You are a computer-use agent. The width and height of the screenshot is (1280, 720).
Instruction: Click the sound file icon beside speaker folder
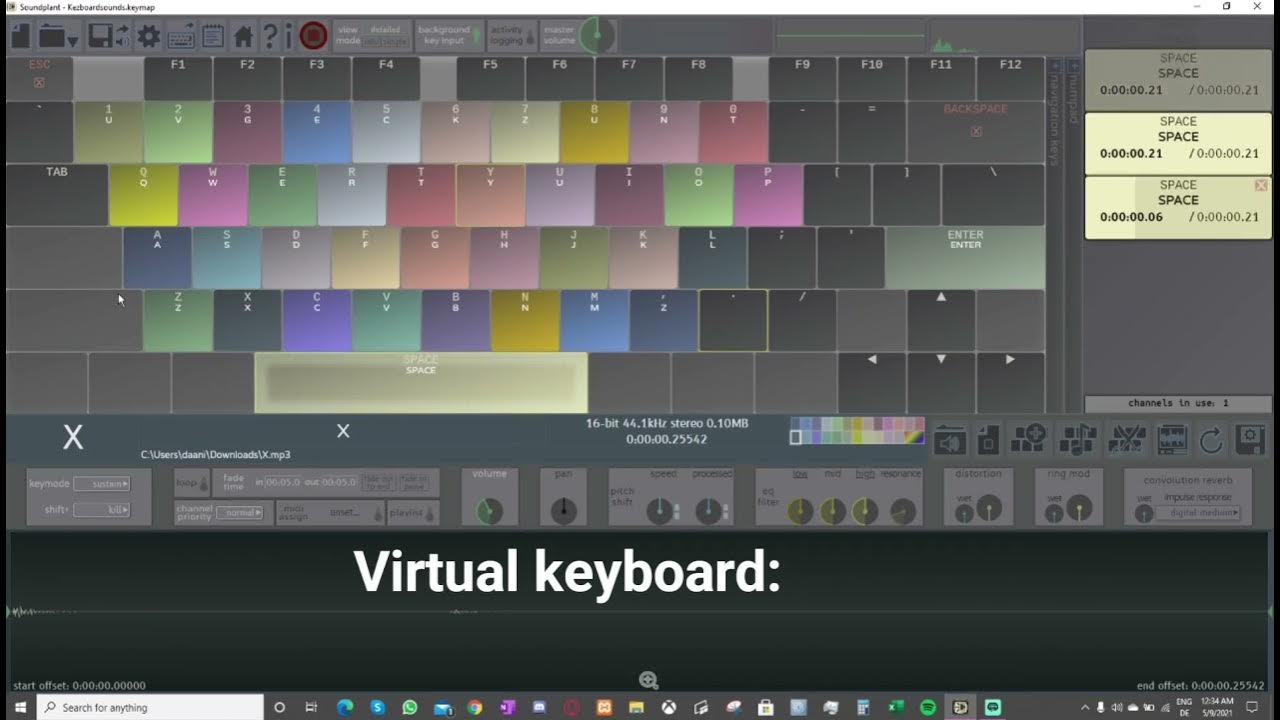[x=988, y=439]
